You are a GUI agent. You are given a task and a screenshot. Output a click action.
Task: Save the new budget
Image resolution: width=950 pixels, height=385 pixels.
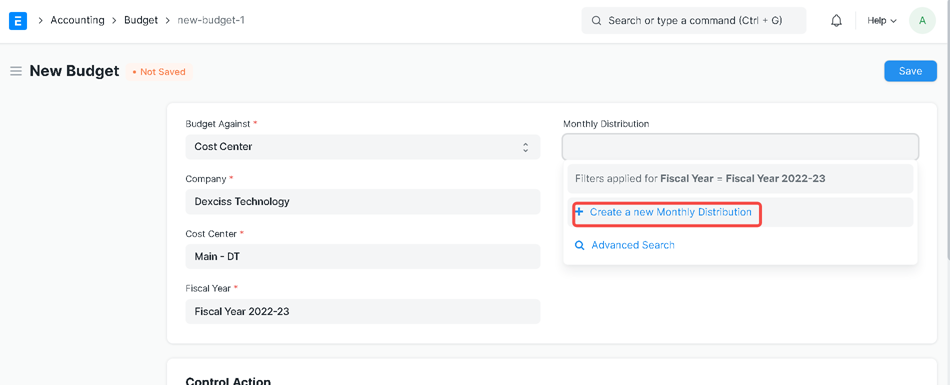[910, 71]
